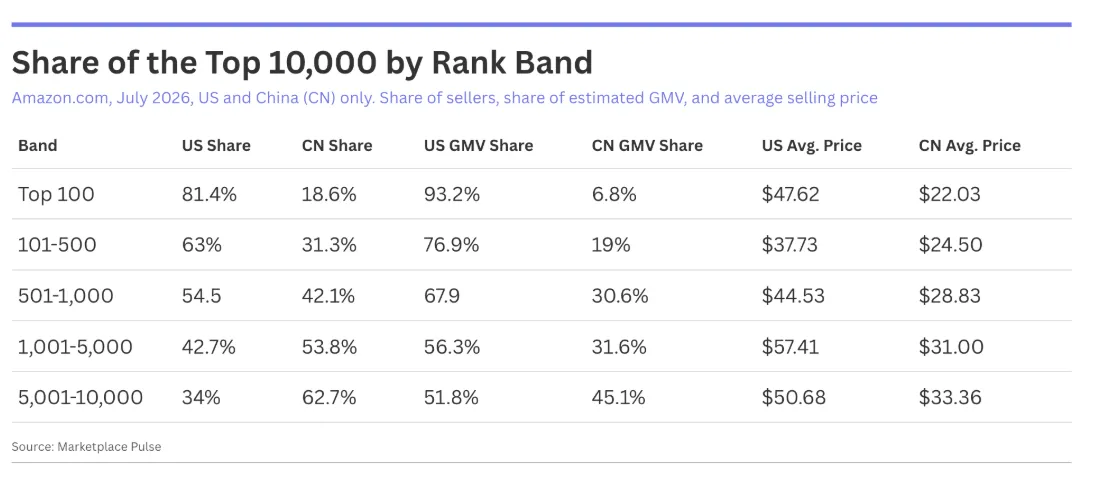Click the 'Source: Marketplace Pulse' text
The height and width of the screenshot is (488, 1094).
point(87,446)
